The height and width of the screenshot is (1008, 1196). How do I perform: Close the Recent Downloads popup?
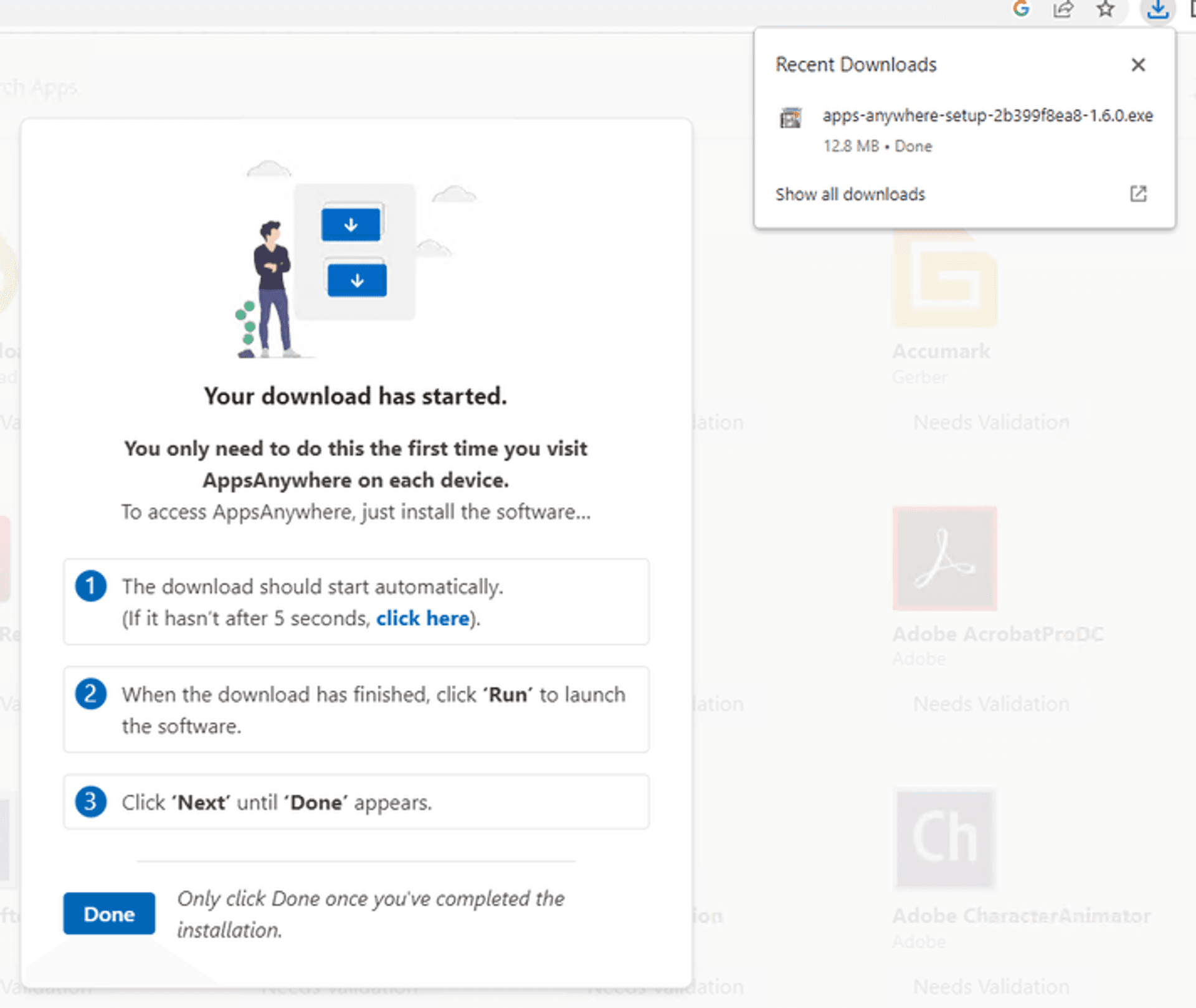click(1138, 65)
